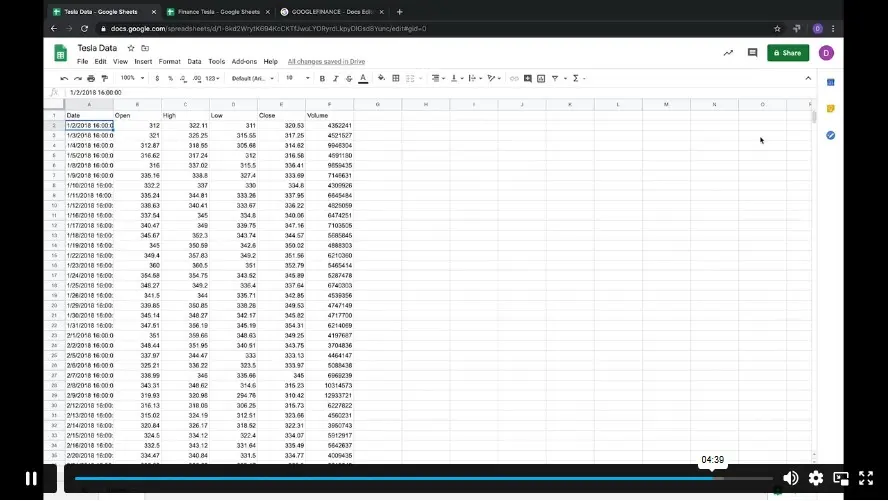
Task: Open the Borders tool
Action: click(396, 79)
